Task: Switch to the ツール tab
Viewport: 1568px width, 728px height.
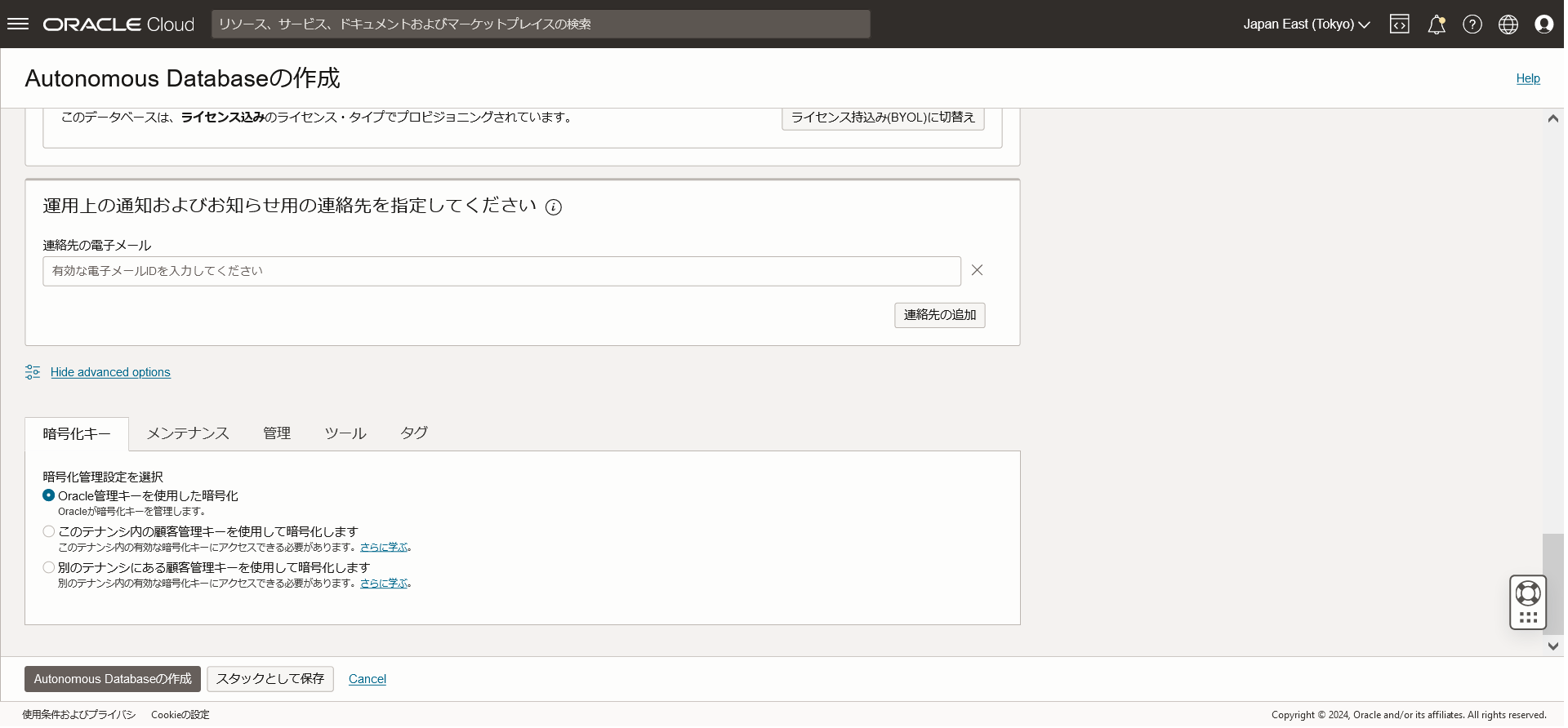Action: [345, 433]
